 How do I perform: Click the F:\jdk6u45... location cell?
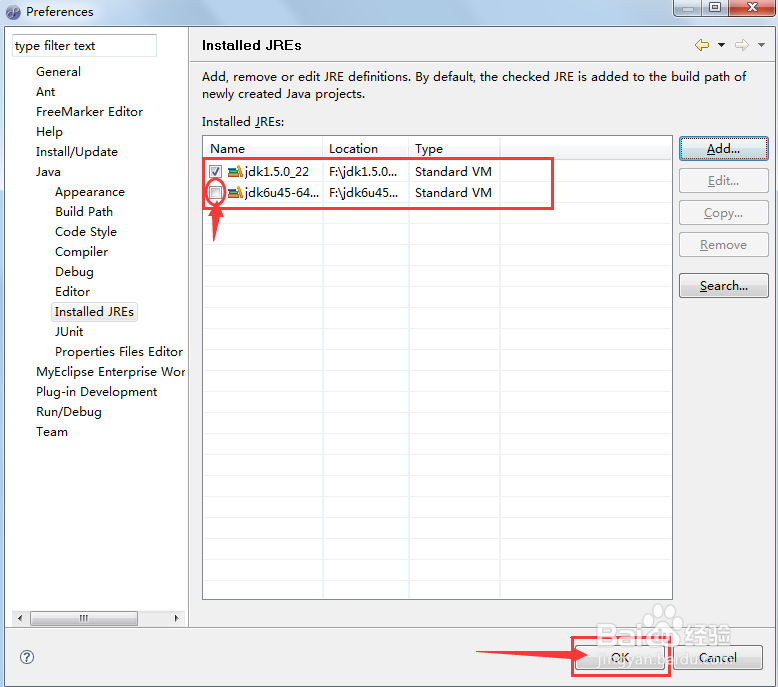point(364,192)
